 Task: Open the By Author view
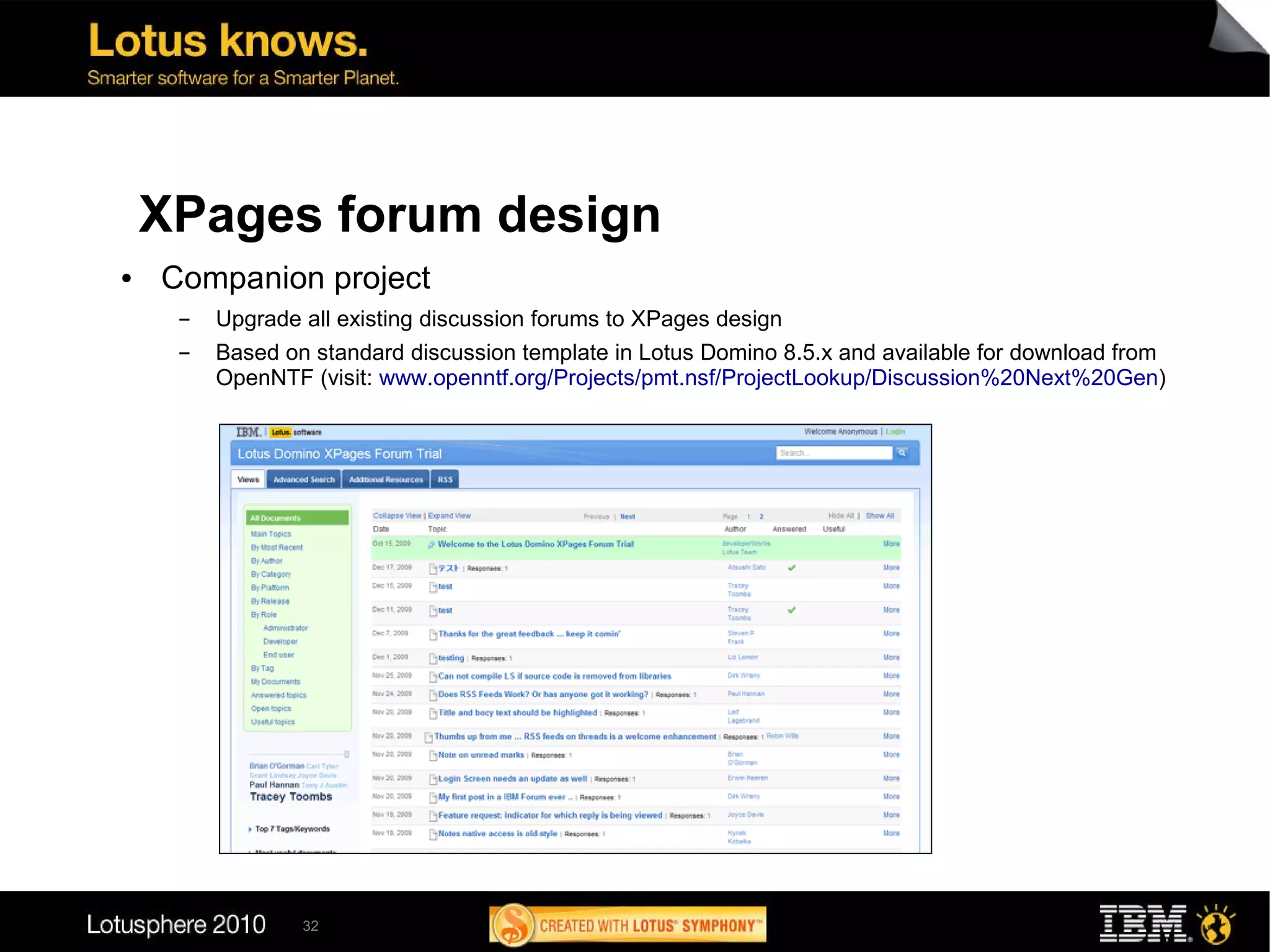(267, 561)
